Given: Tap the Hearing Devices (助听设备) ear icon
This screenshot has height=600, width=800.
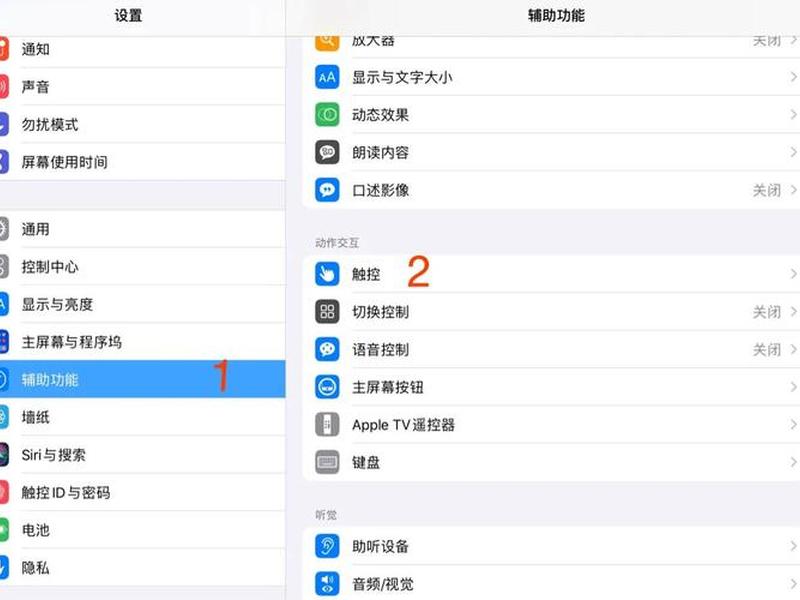Looking at the screenshot, I should 327,546.
